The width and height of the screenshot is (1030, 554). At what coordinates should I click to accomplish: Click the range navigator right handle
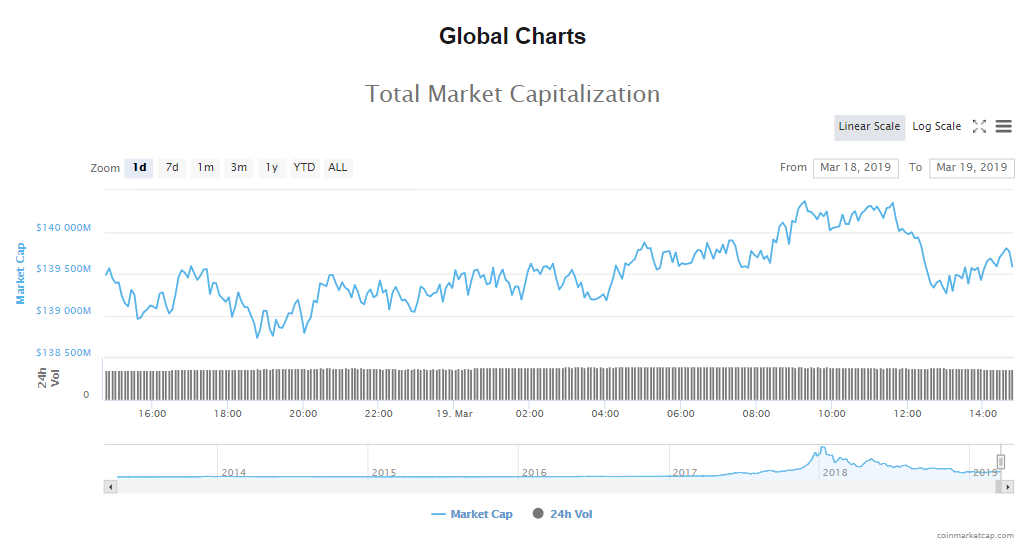[1000, 461]
